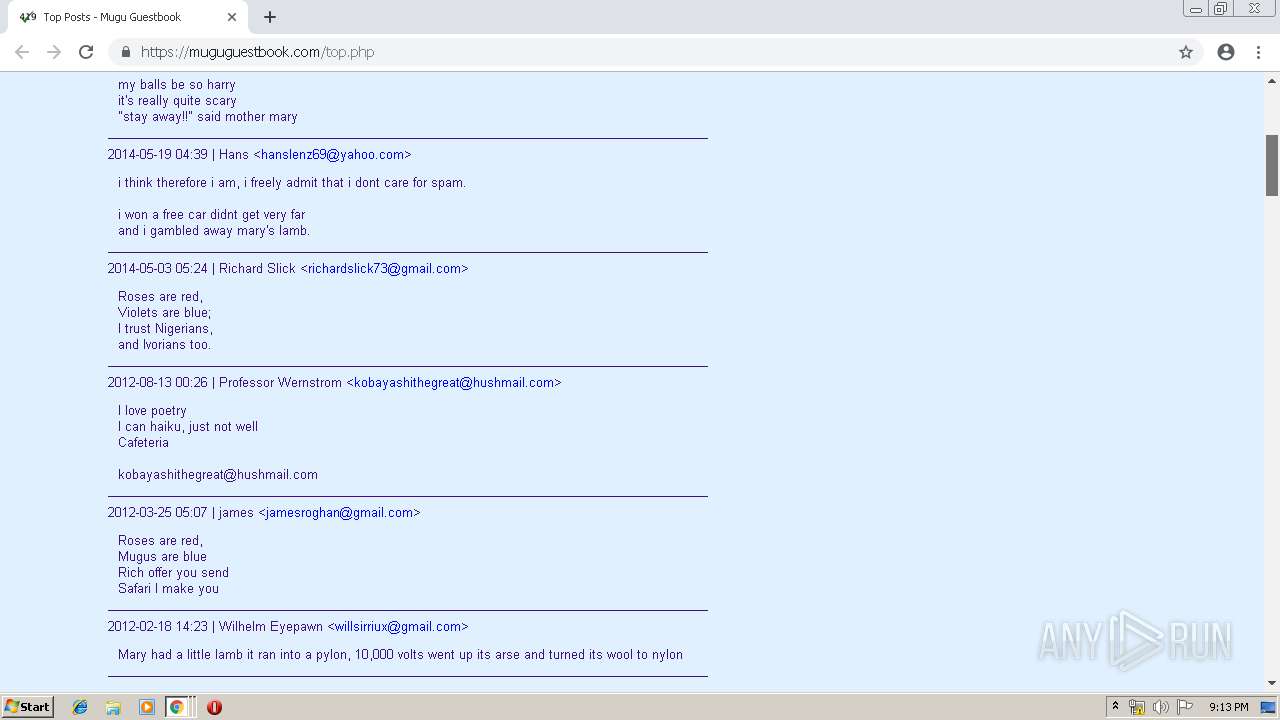Viewport: 1280px width, 720px height.
Task: Open the Chrome three-dot menu
Action: pos(1258,52)
